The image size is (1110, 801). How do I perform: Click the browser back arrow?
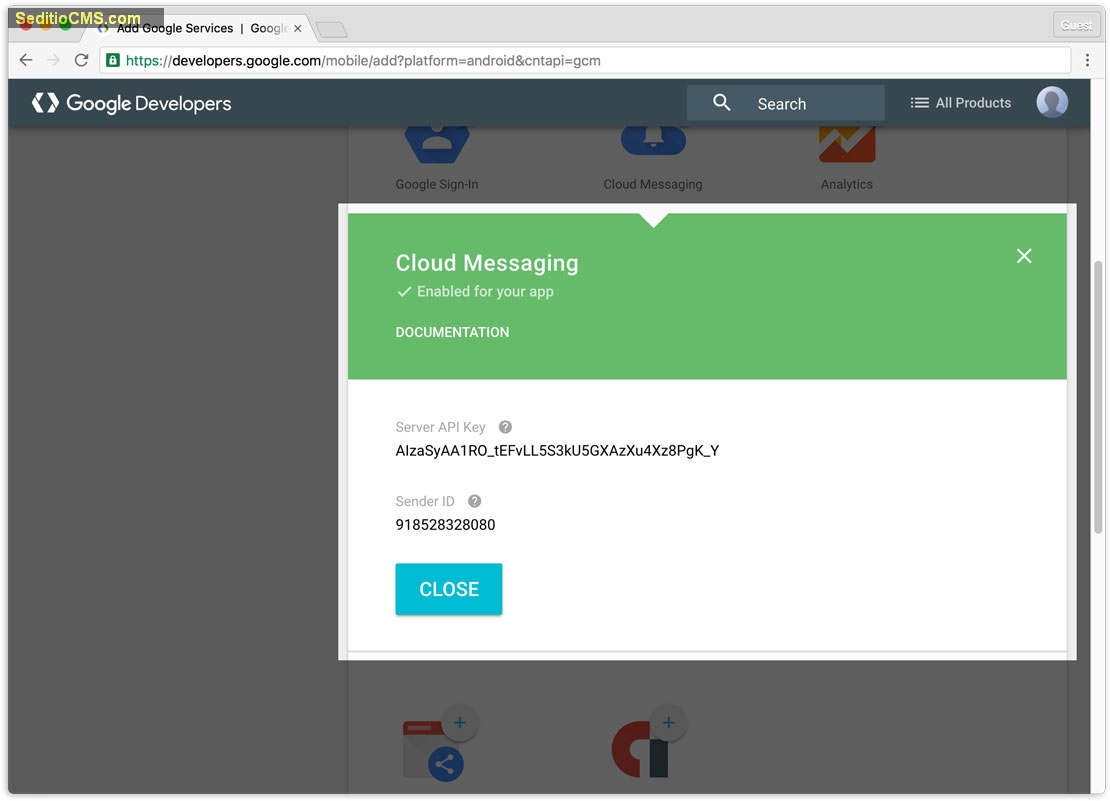(26, 60)
